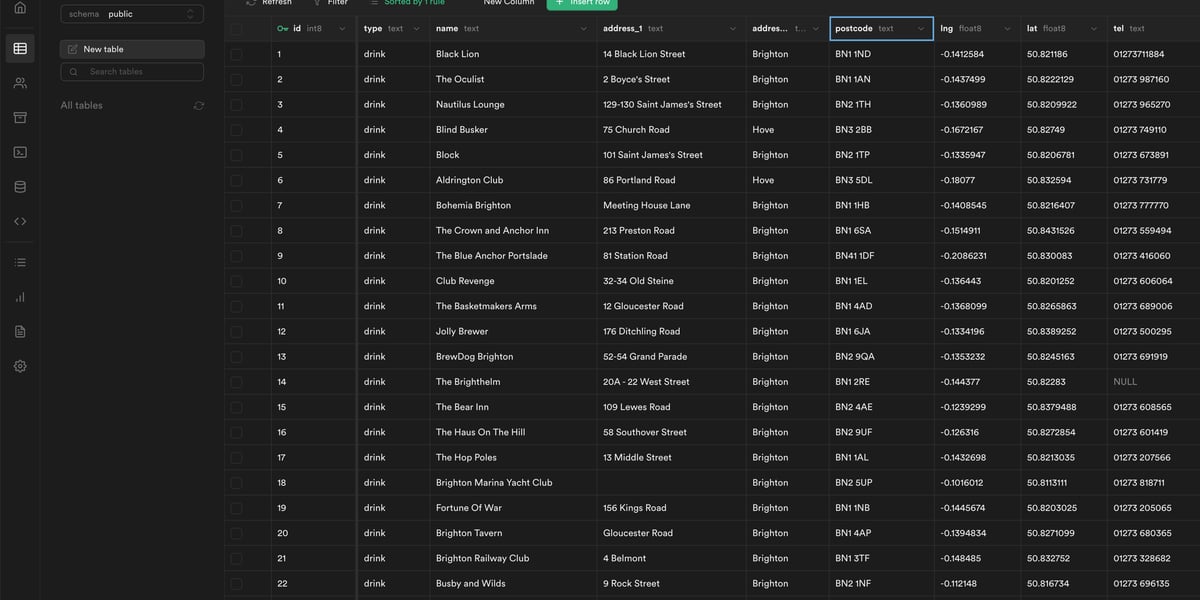Click the New table button
The image size is (1200, 600).
[132, 49]
